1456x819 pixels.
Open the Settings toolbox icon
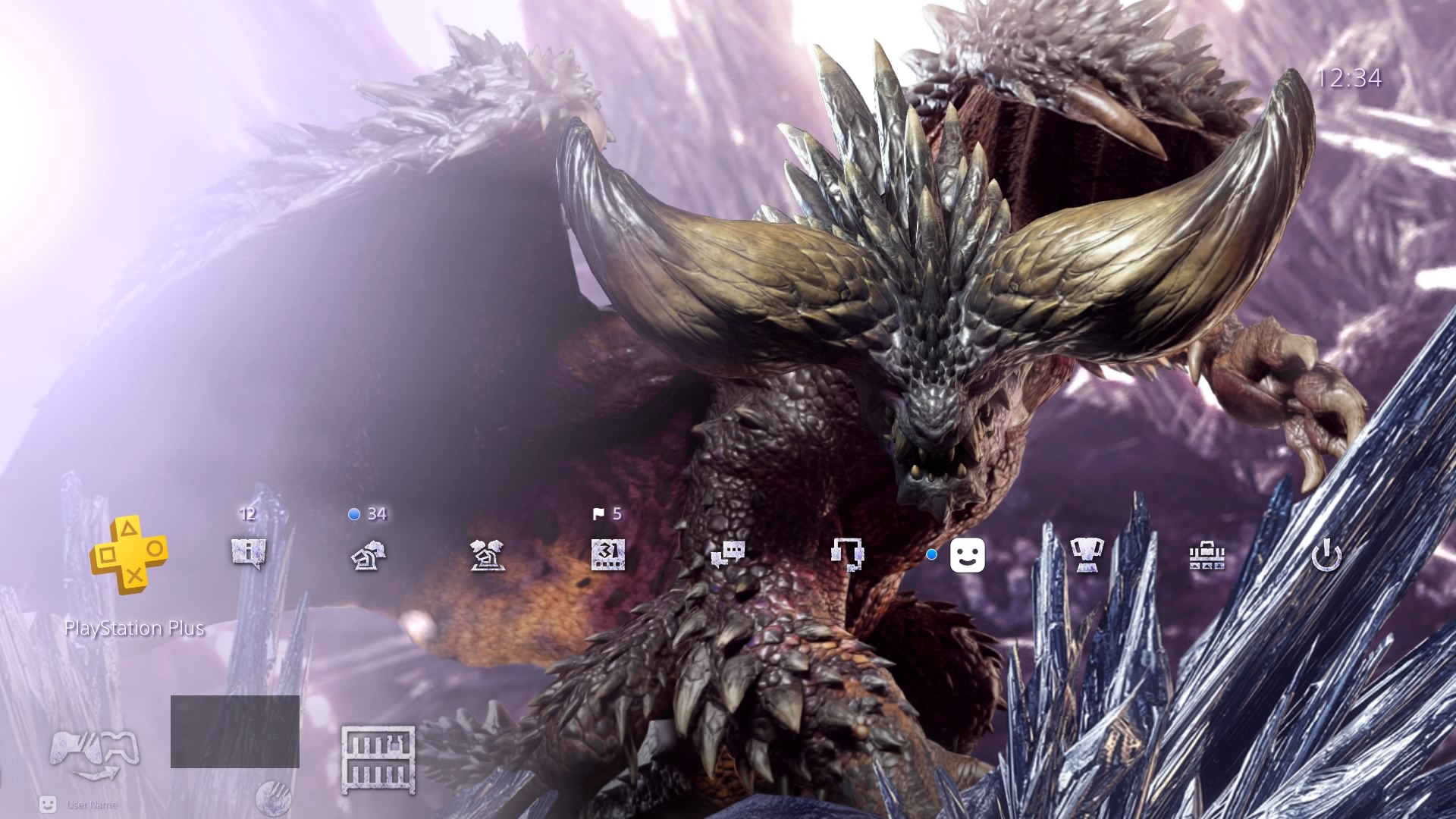click(1207, 557)
